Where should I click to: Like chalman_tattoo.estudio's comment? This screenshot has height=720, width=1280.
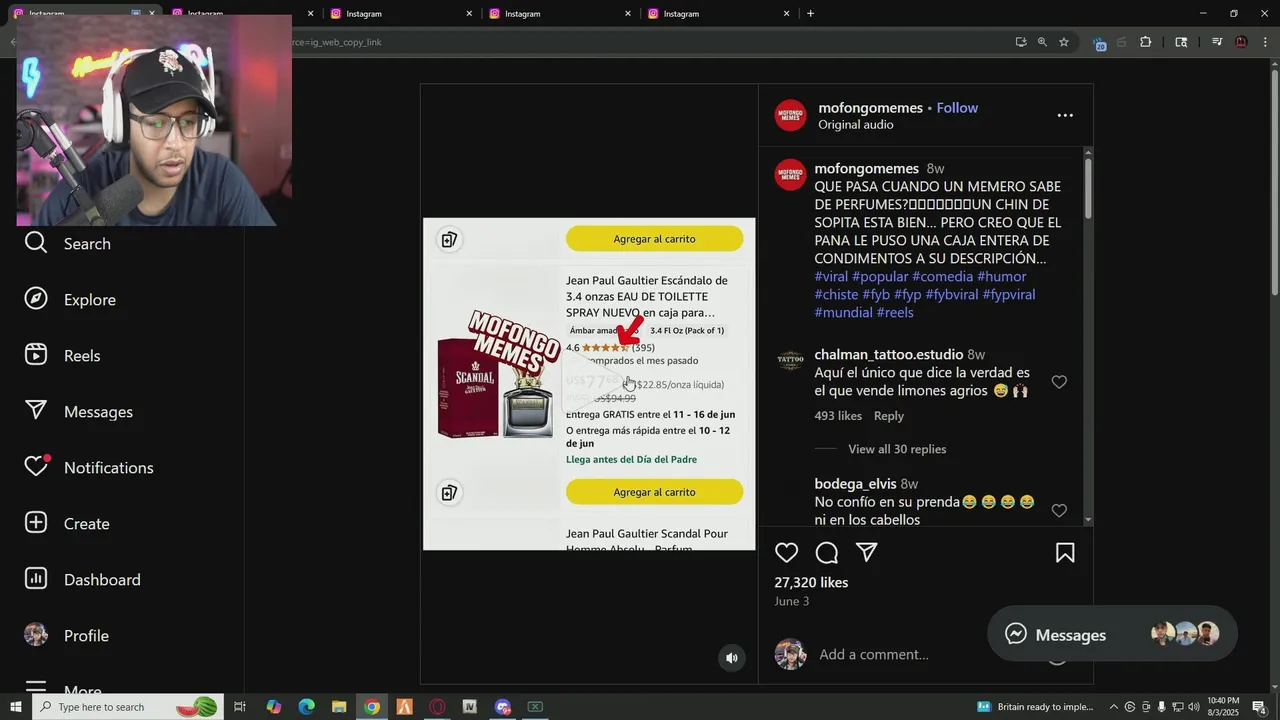click(x=1059, y=382)
